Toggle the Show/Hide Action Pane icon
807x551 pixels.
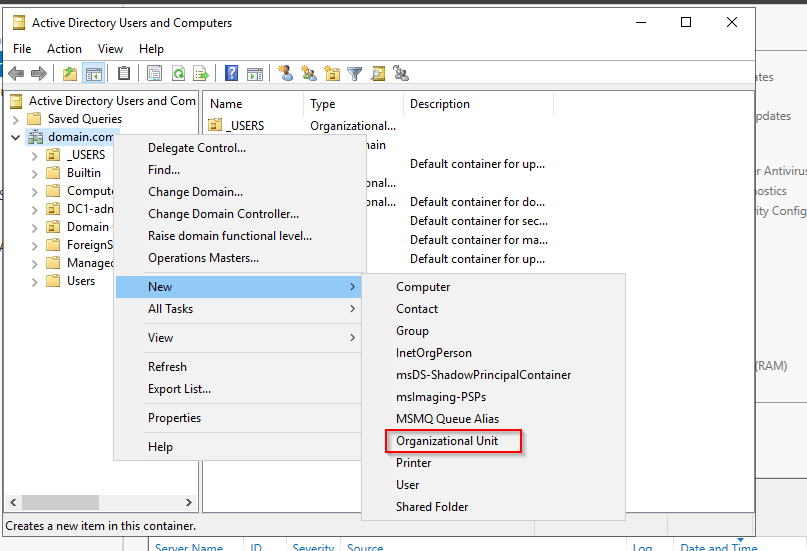pos(254,74)
